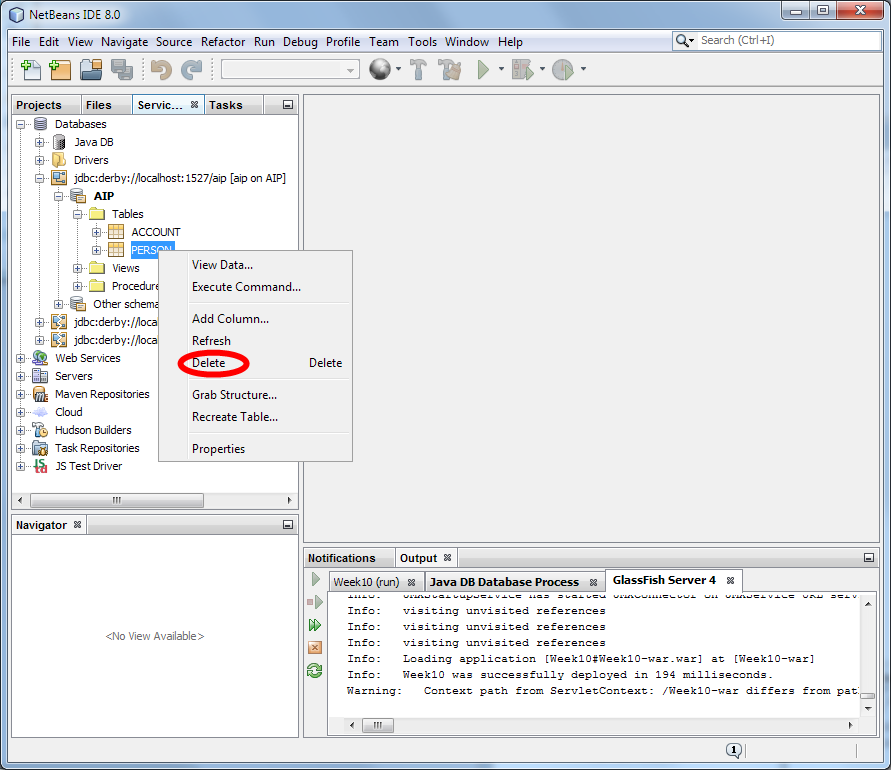Choose View Data... from context menu
The image size is (891, 770).
coord(255,265)
